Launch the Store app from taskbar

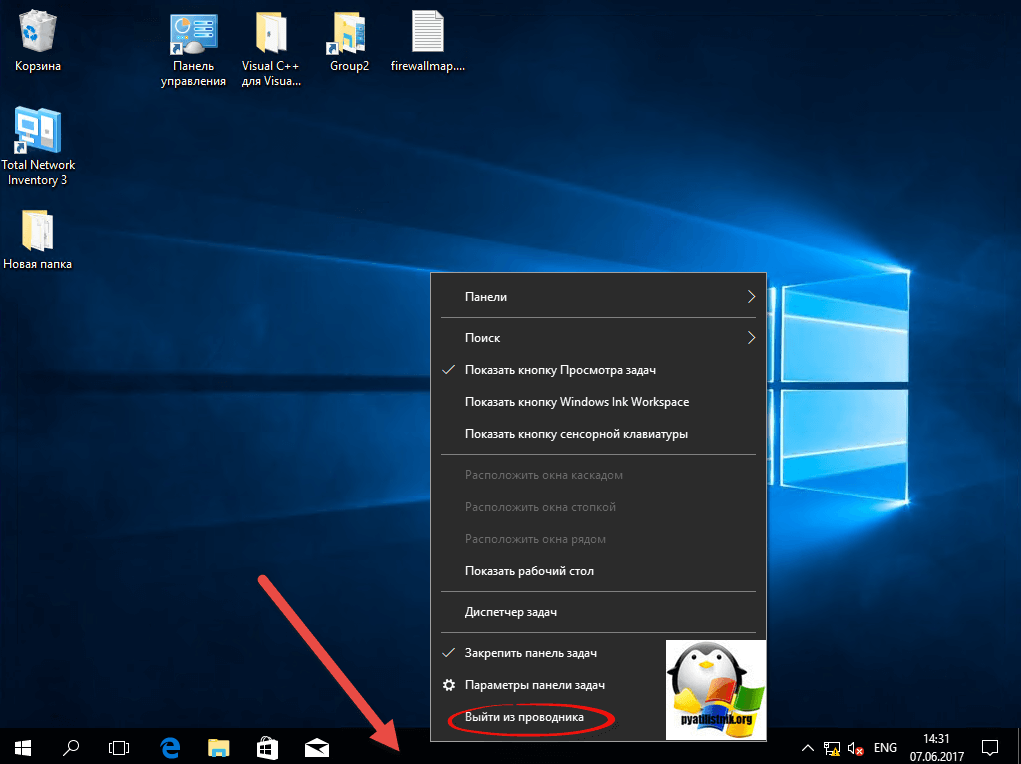[268, 747]
